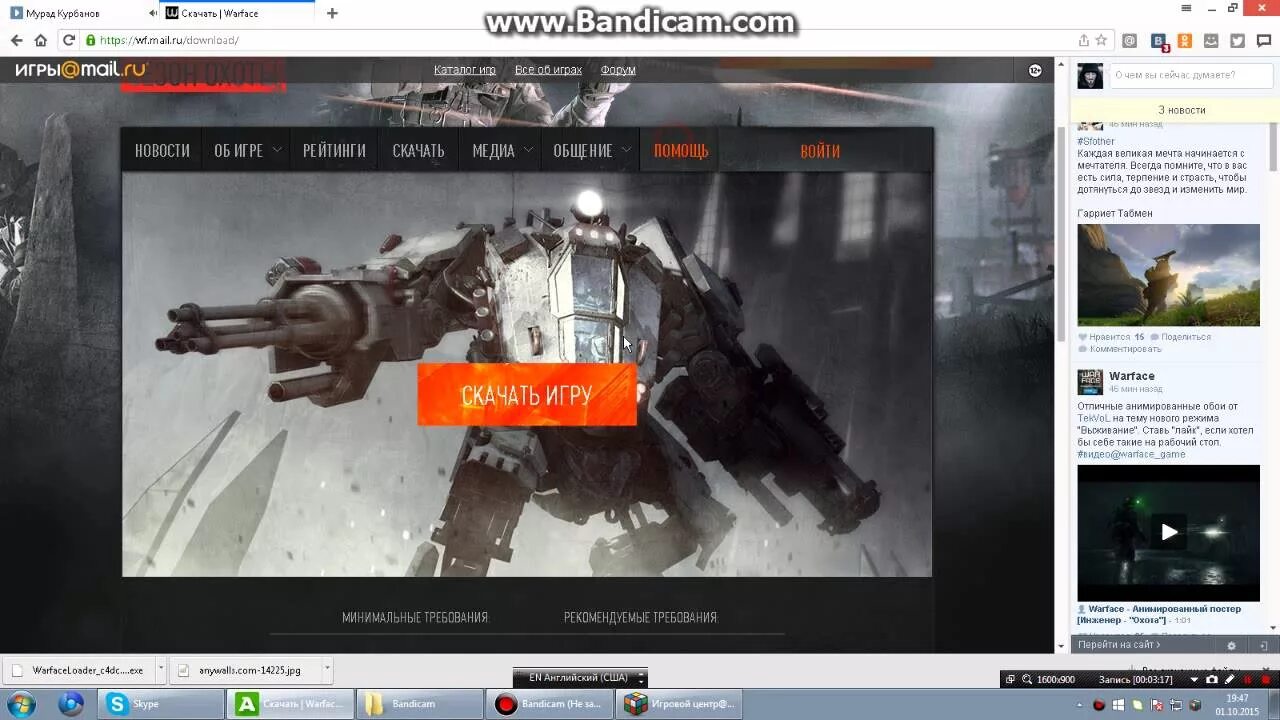The height and width of the screenshot is (720, 1280).
Task: Click the sidebar logout door icon
Action: pyautogui.click(x=1265, y=646)
